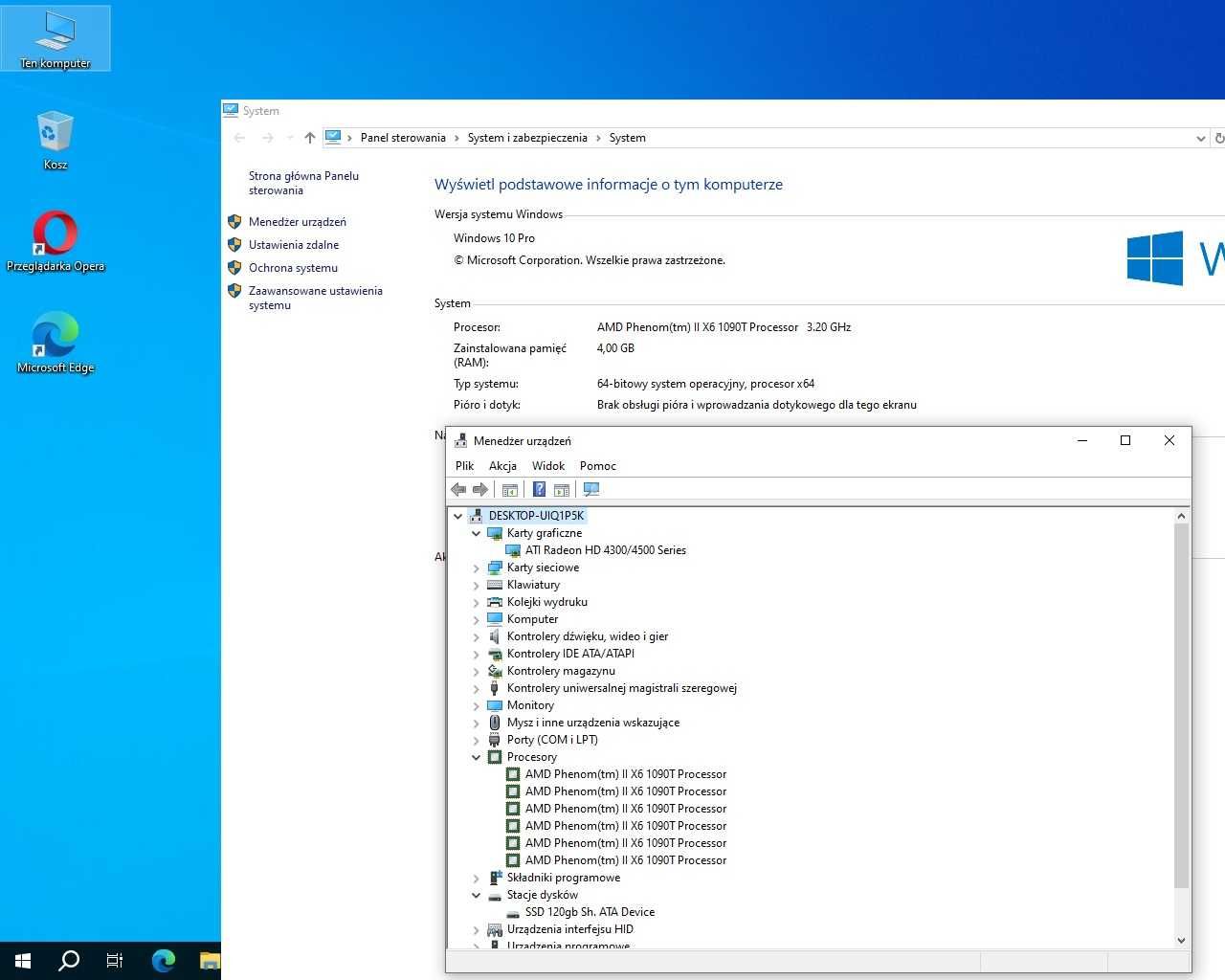Expand the Kolejki wydruku category
Screen dimensions: 1225x980
477,603
